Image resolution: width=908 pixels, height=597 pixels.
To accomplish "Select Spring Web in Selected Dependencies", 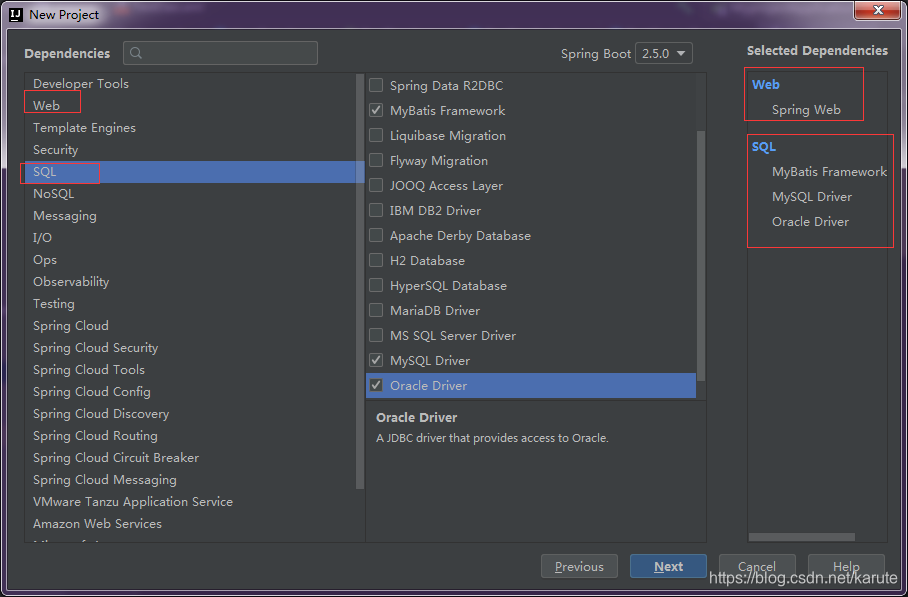I will 806,109.
